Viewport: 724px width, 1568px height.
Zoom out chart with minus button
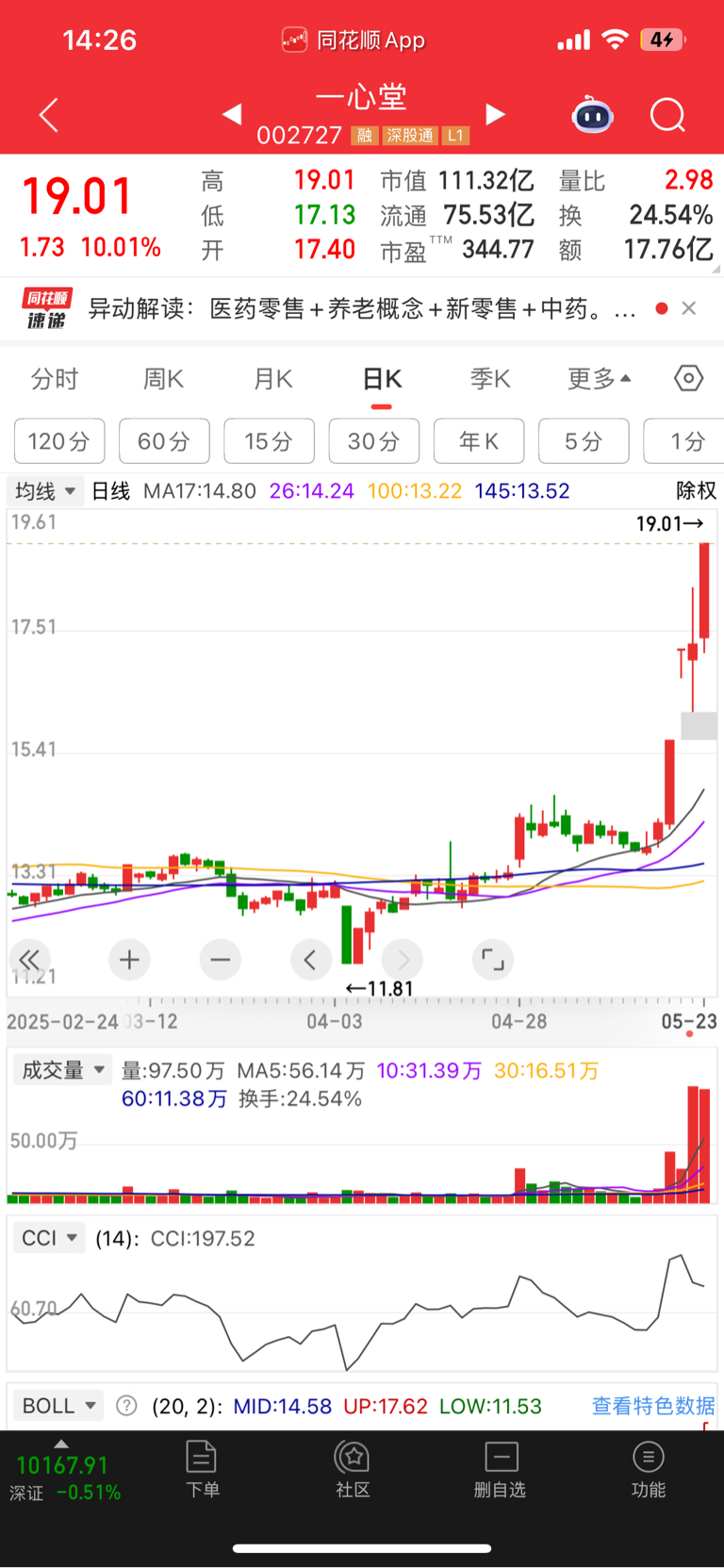(220, 960)
